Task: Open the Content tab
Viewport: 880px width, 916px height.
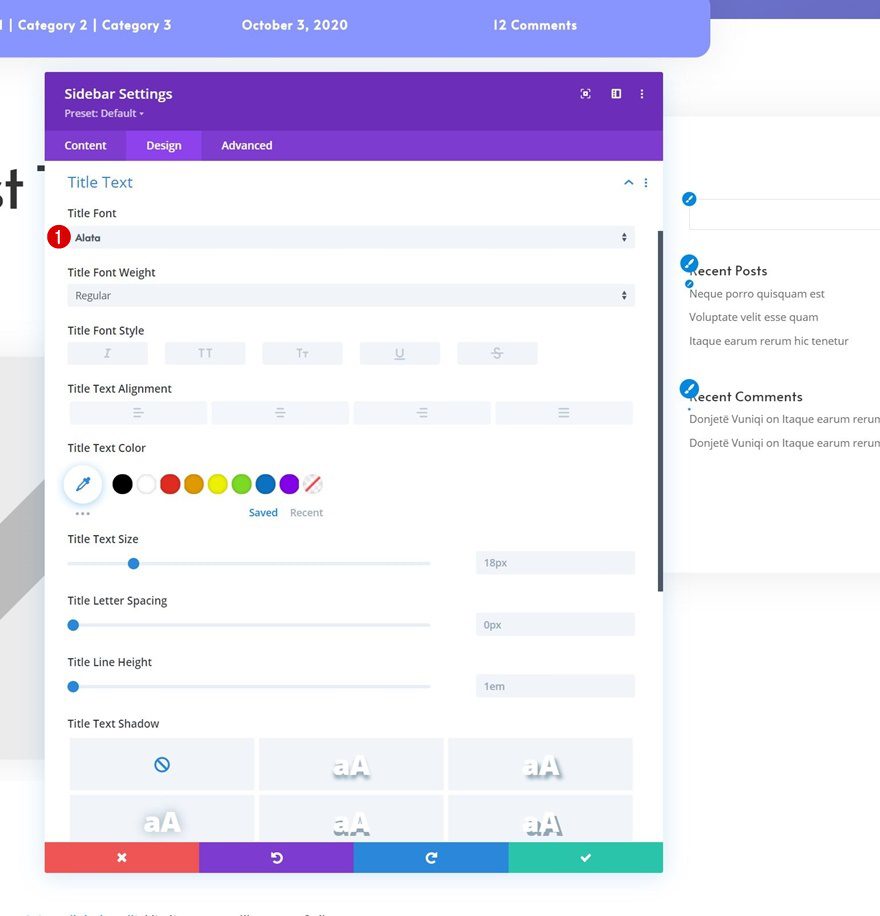Action: (x=85, y=145)
